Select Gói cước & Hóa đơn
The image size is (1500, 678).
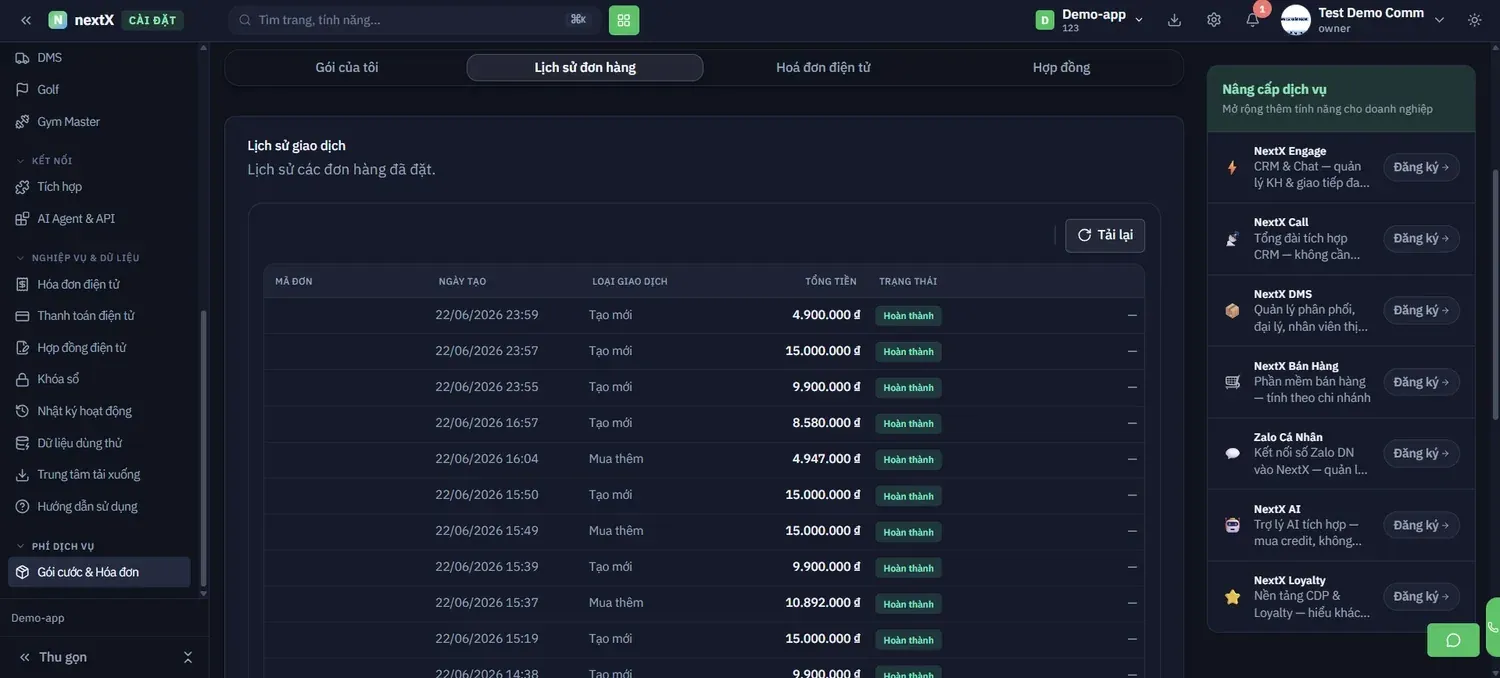point(100,572)
